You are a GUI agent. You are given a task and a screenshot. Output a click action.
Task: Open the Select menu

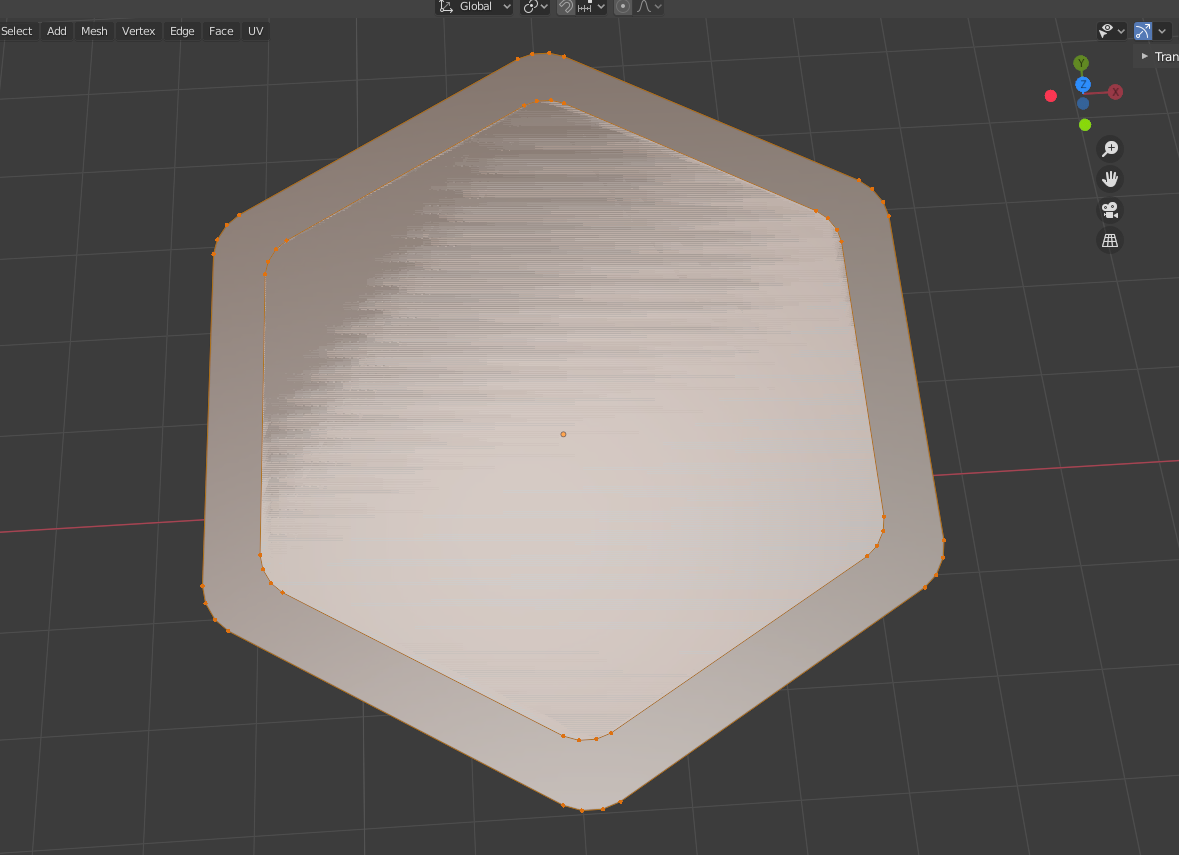tap(17, 31)
